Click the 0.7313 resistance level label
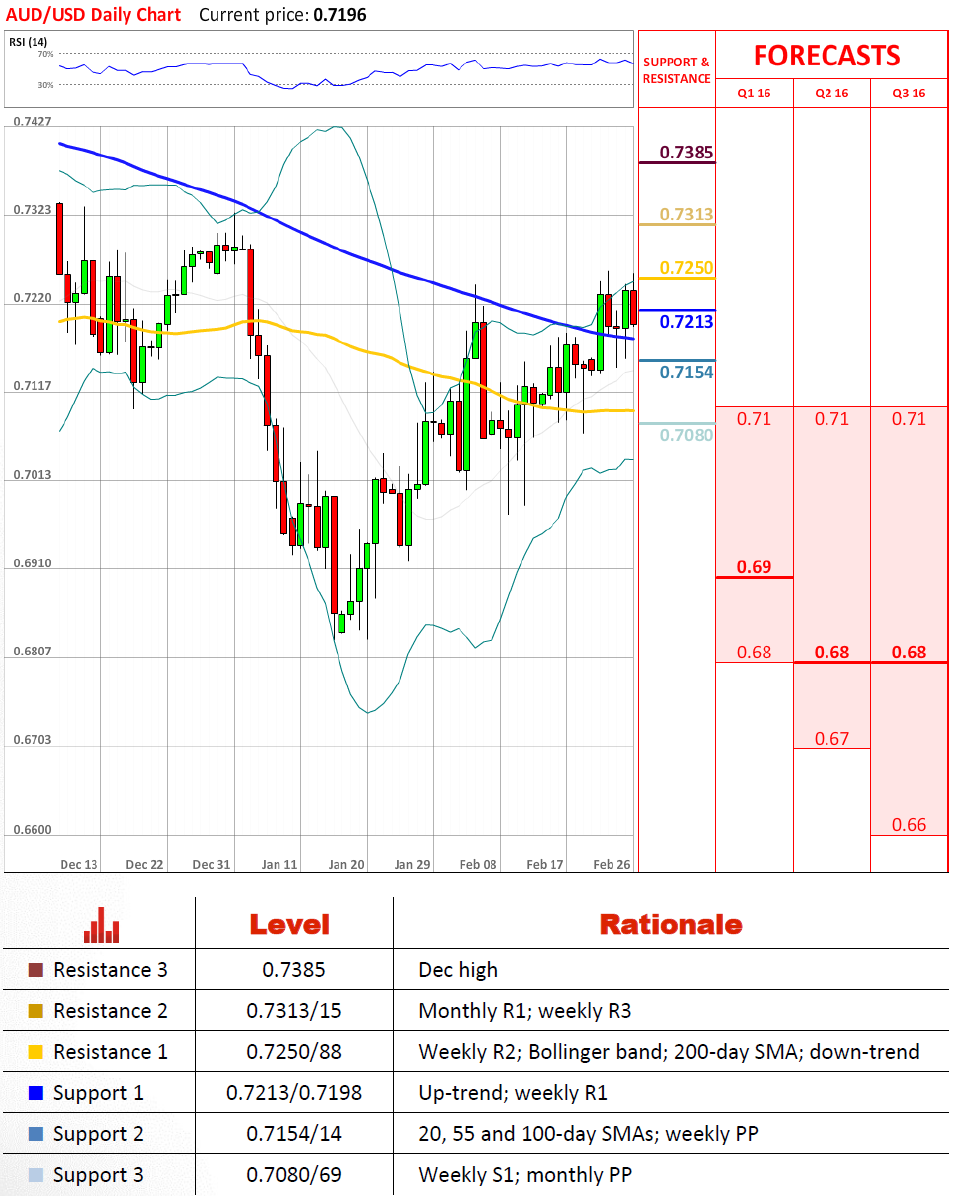Screen dimensions: 959x1196 tap(687, 214)
